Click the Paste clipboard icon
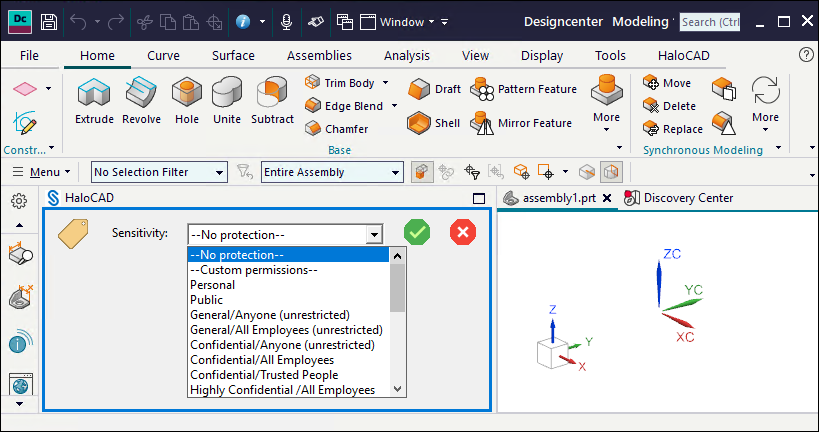819x432 pixels. (x=191, y=22)
